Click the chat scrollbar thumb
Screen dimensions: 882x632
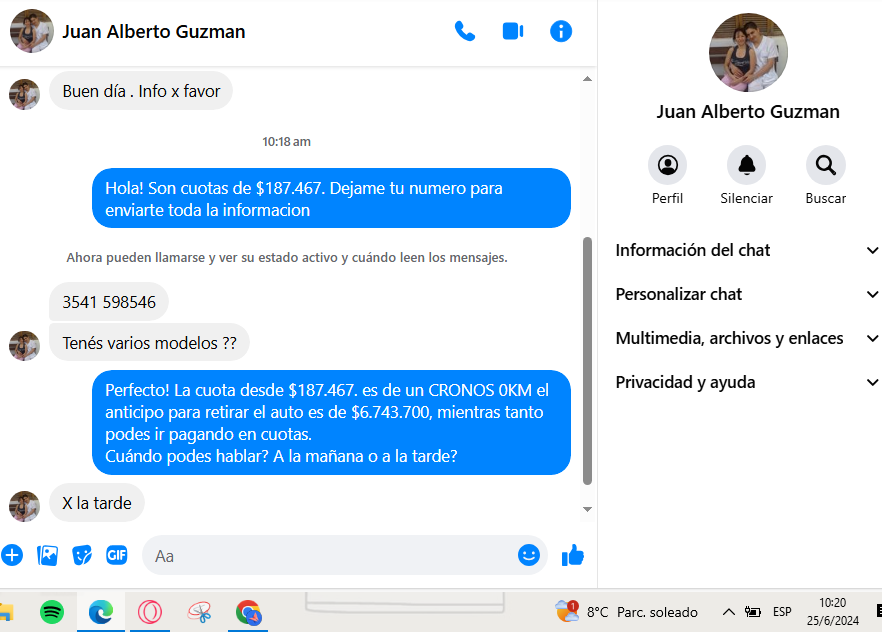(587, 360)
